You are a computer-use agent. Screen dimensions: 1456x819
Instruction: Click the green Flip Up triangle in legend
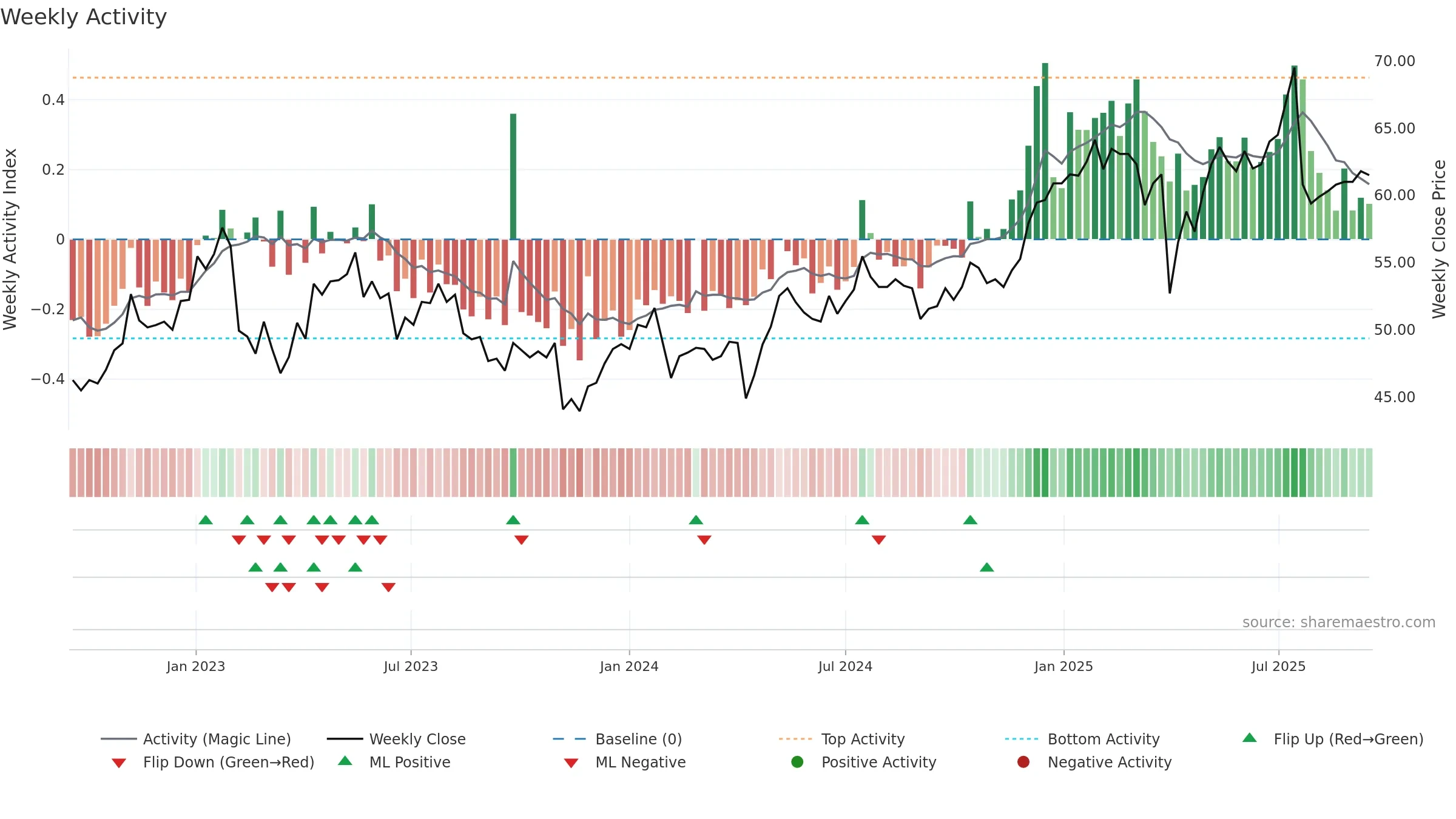point(1249,738)
